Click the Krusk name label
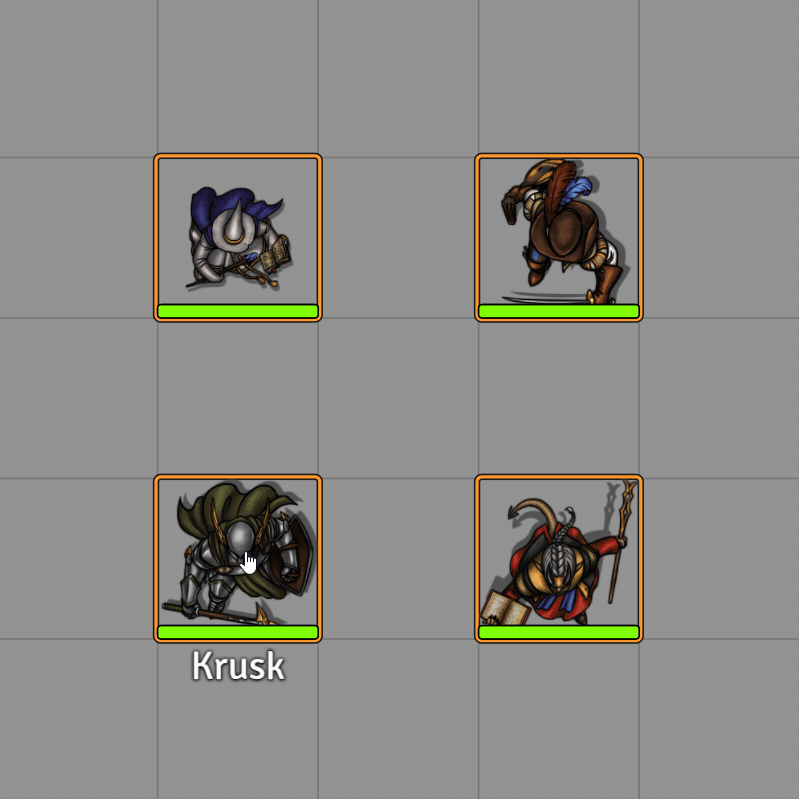799x799 pixels. tap(238, 665)
